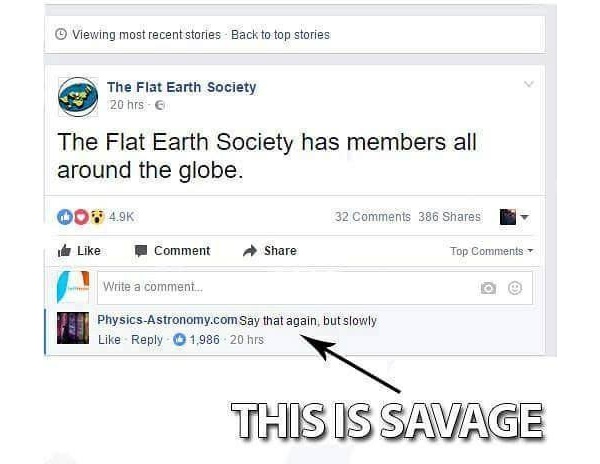Go back to top stories link

coord(280,35)
